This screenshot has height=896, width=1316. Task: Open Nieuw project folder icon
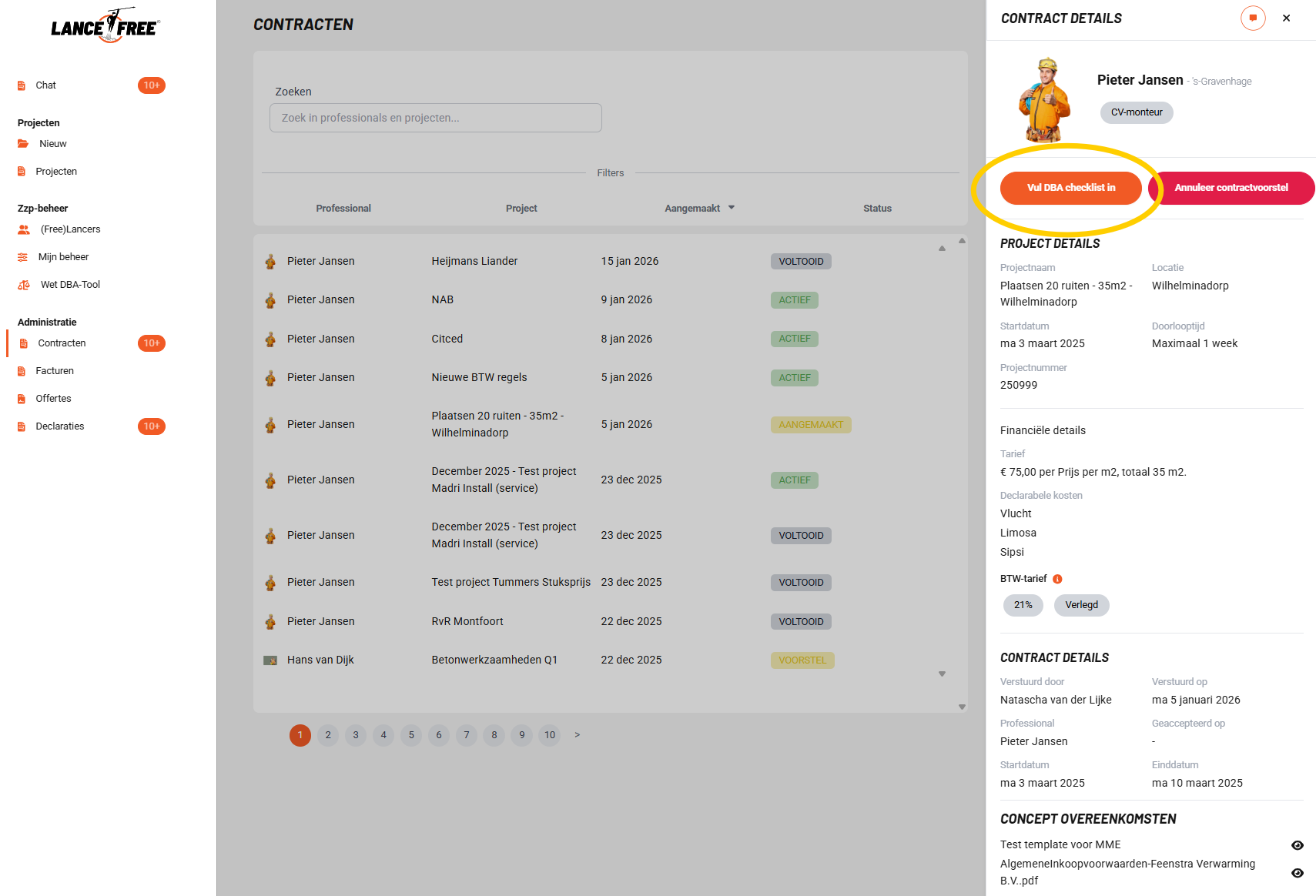click(x=23, y=144)
